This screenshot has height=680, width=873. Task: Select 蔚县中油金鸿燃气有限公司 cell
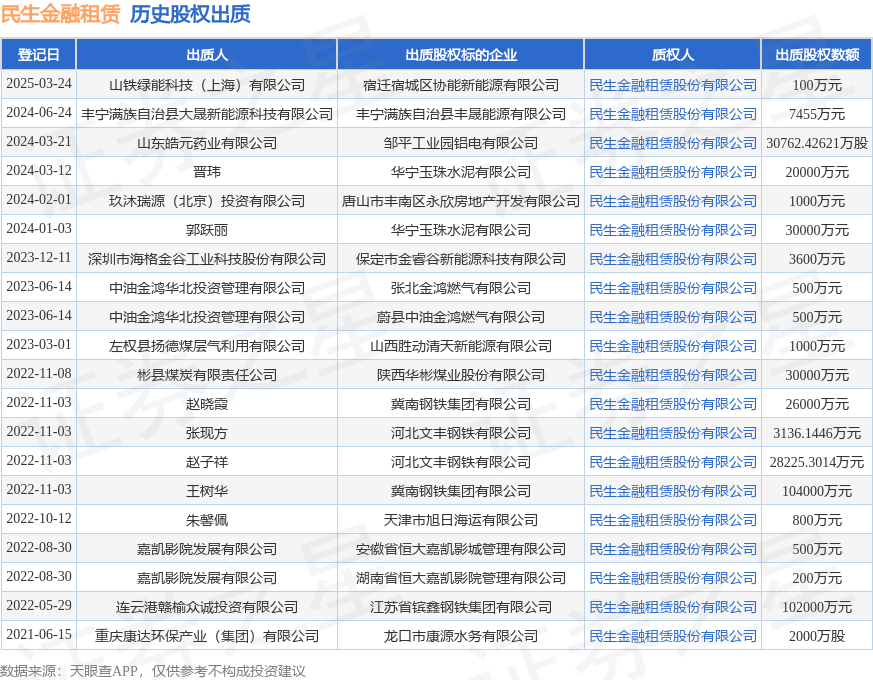460,317
